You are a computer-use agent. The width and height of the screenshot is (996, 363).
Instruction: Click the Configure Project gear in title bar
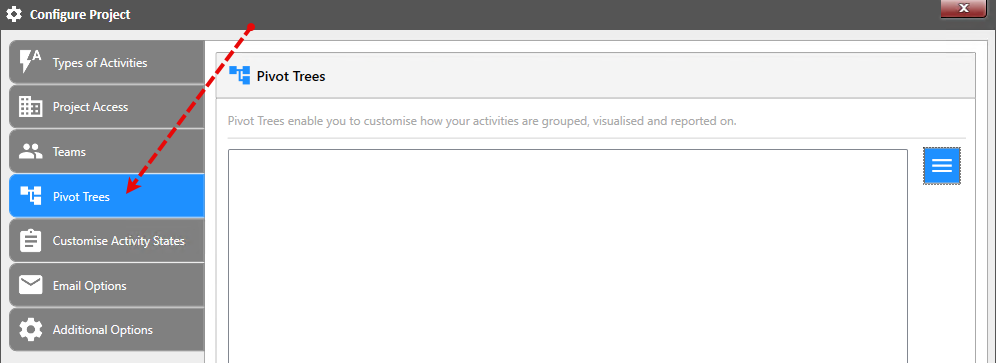click(x=13, y=14)
